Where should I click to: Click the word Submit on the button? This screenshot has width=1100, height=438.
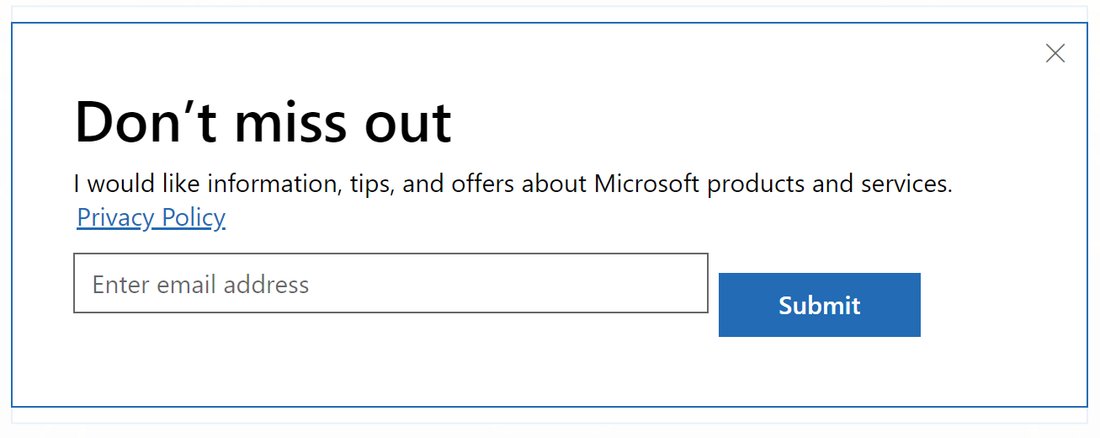[819, 305]
